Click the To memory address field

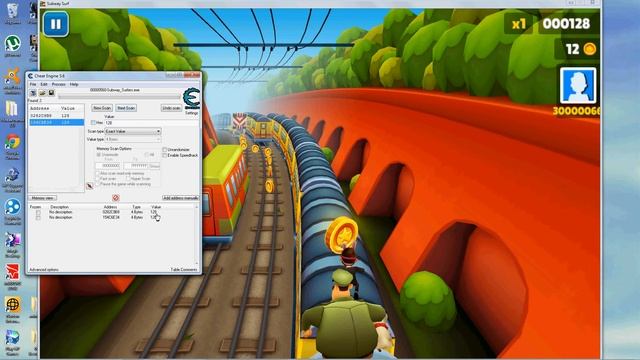tap(136, 166)
